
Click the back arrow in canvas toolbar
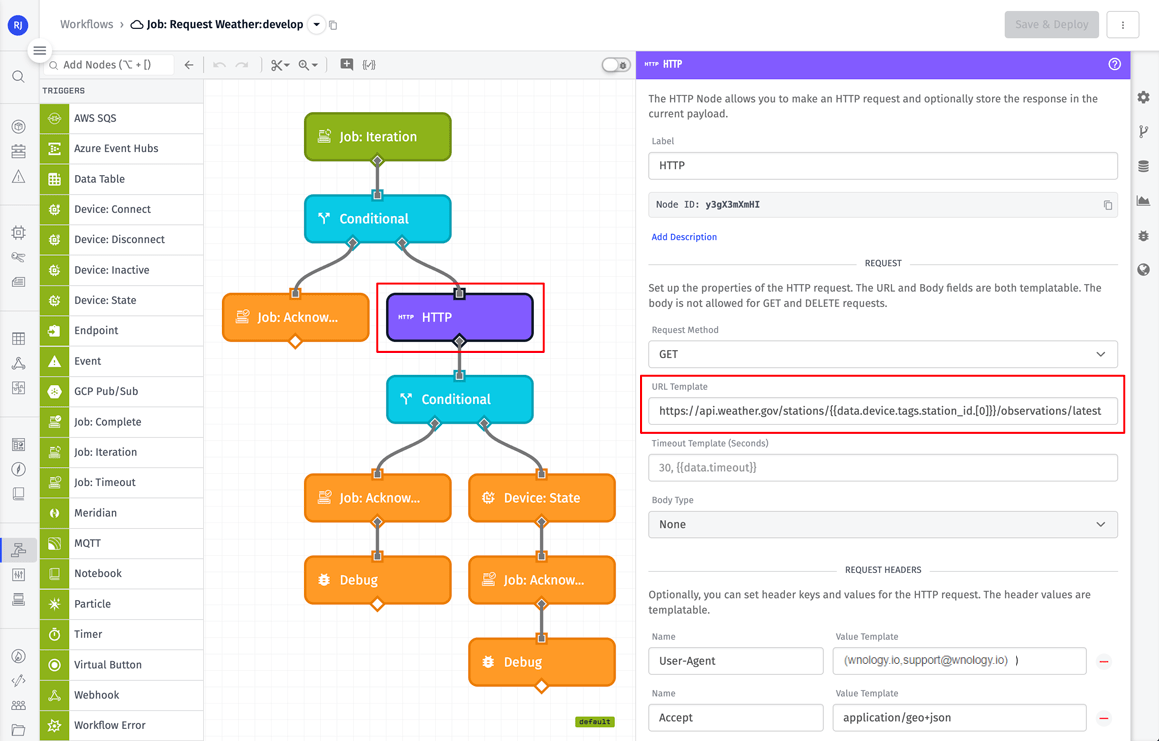pyautogui.click(x=188, y=65)
